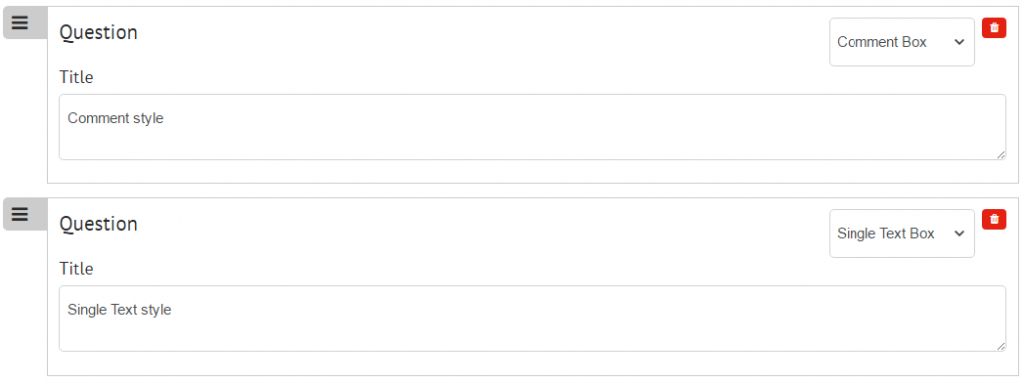The height and width of the screenshot is (382, 1024).
Task: Click the resize grip of the Comment style textarea
Action: (1001, 155)
